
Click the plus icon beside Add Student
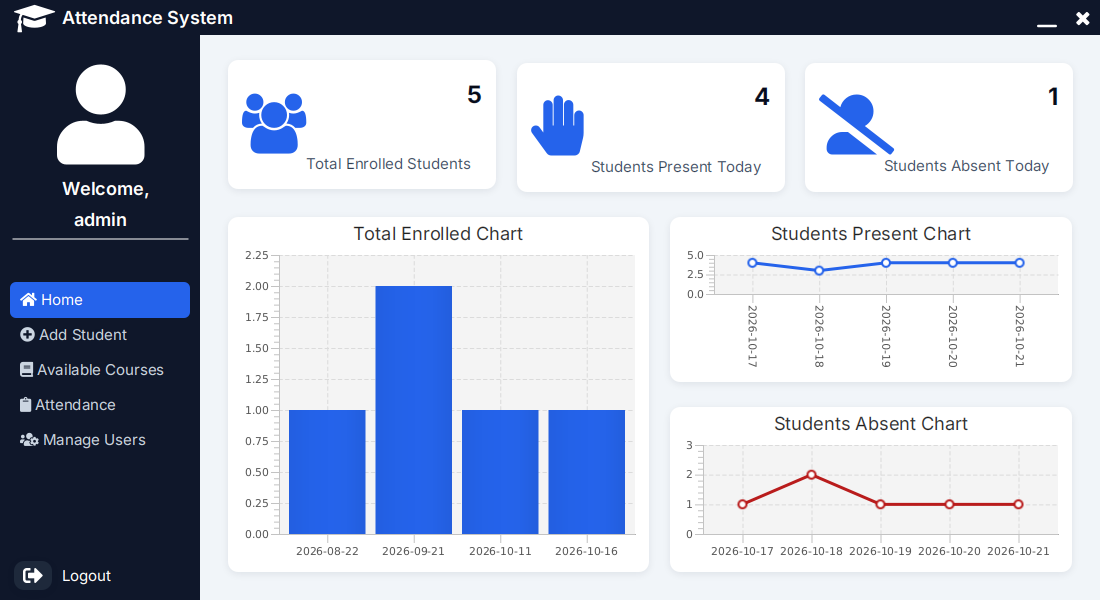tap(27, 335)
